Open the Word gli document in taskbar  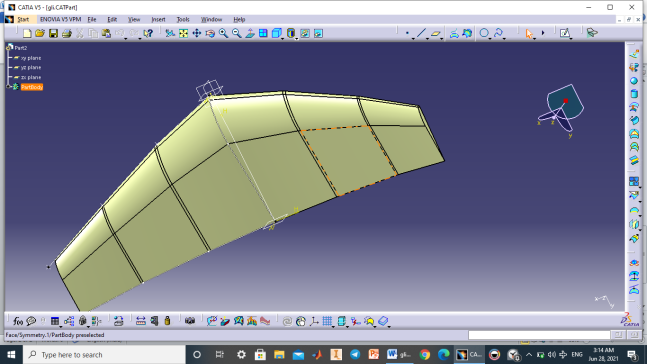click(399, 355)
